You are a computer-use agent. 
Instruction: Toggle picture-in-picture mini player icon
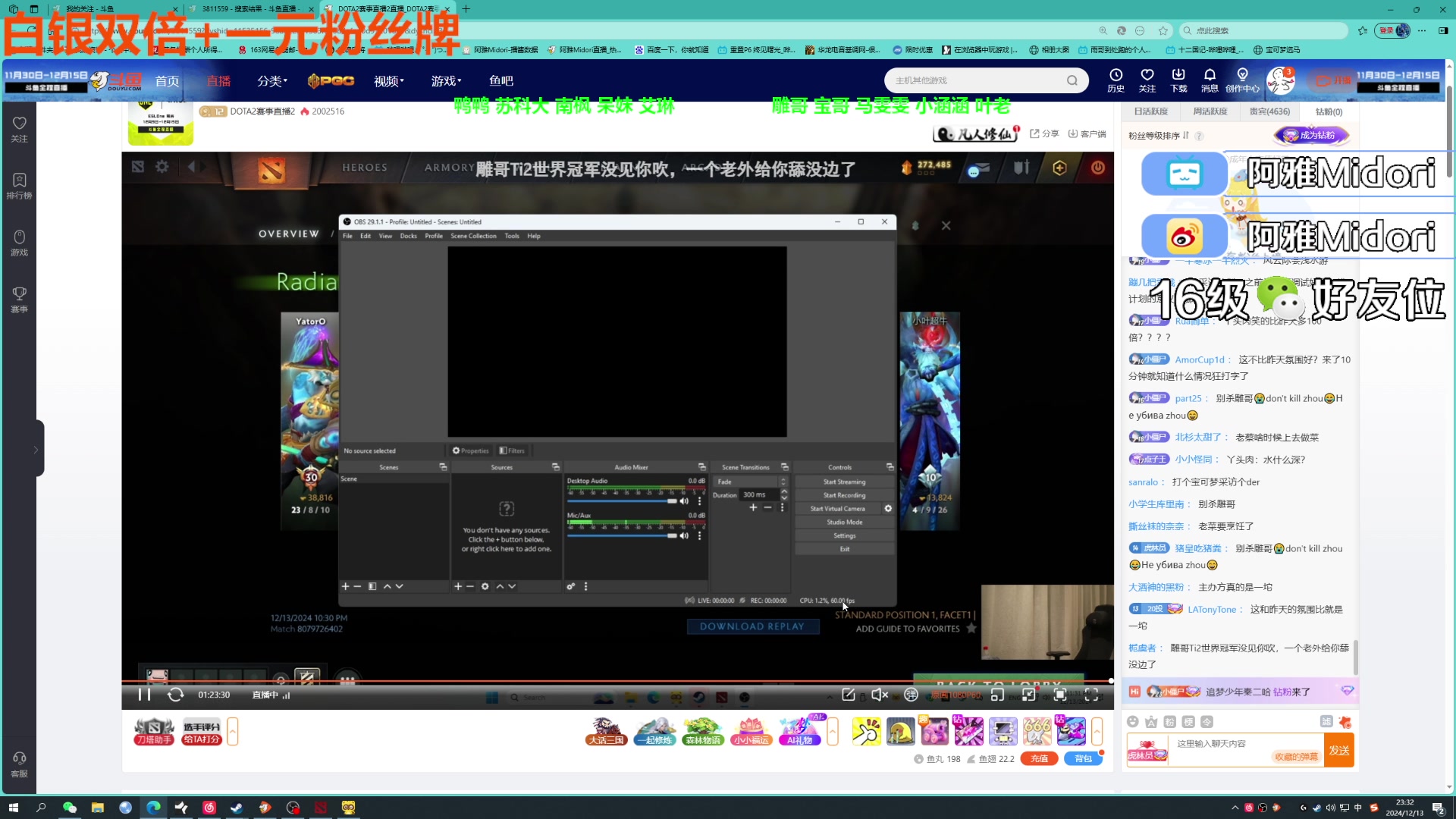(x=997, y=695)
